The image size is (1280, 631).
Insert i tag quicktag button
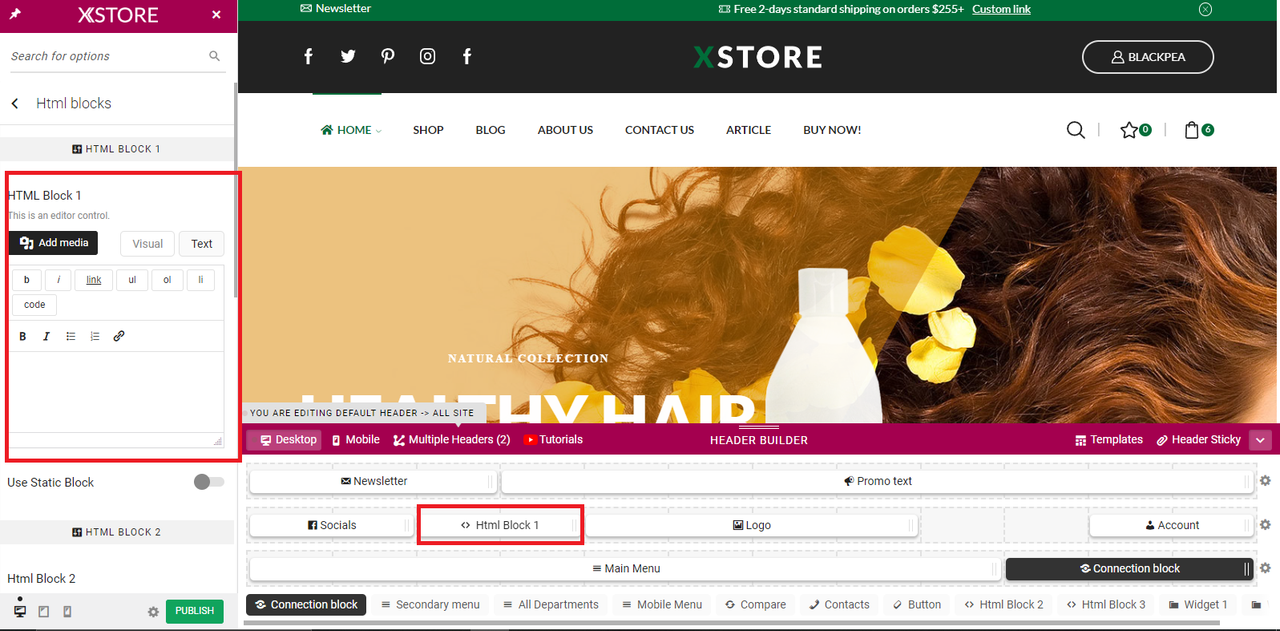pyautogui.click(x=57, y=280)
